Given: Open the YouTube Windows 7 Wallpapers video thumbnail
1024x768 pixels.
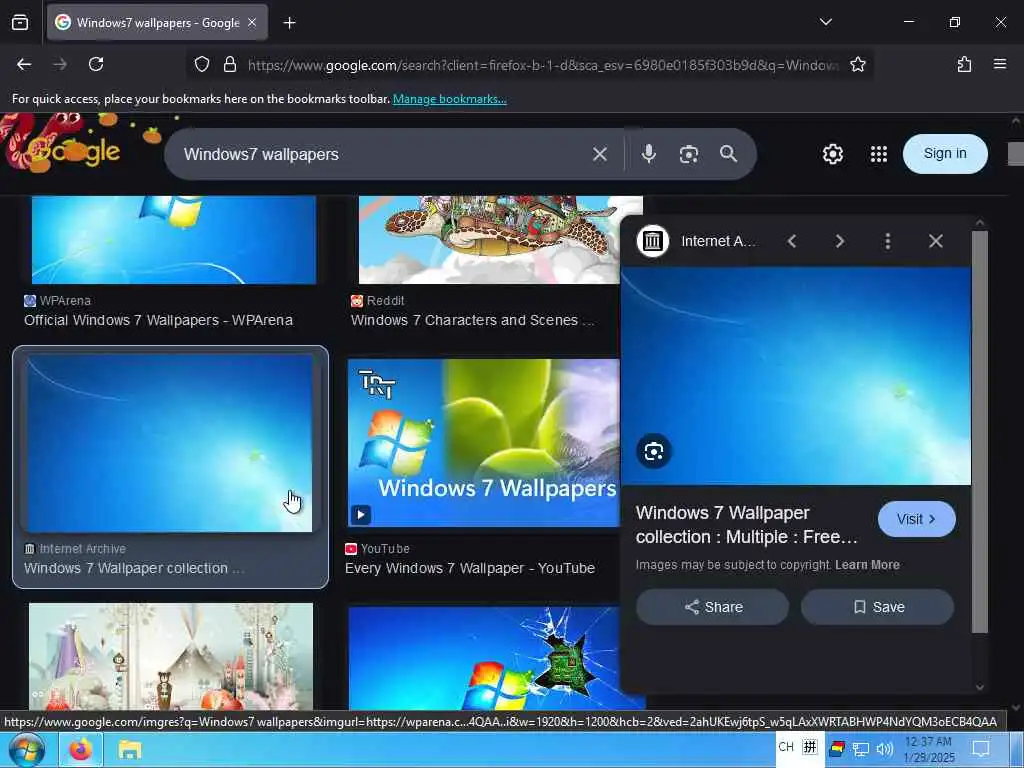Looking at the screenshot, I should pos(483,443).
